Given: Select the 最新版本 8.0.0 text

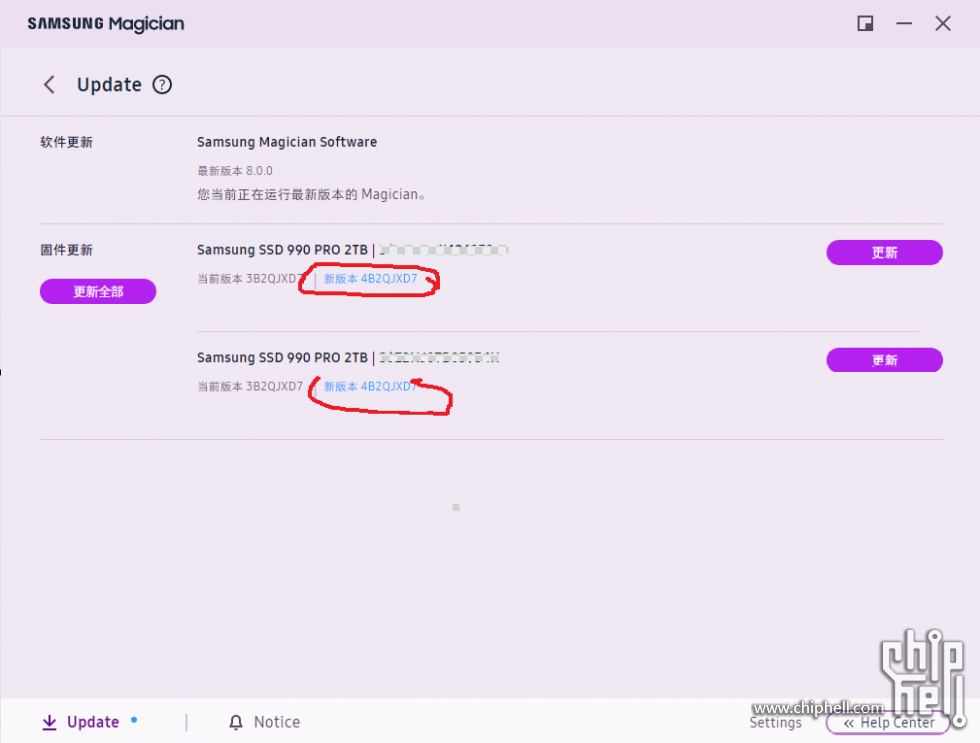Looking at the screenshot, I should [x=235, y=171].
